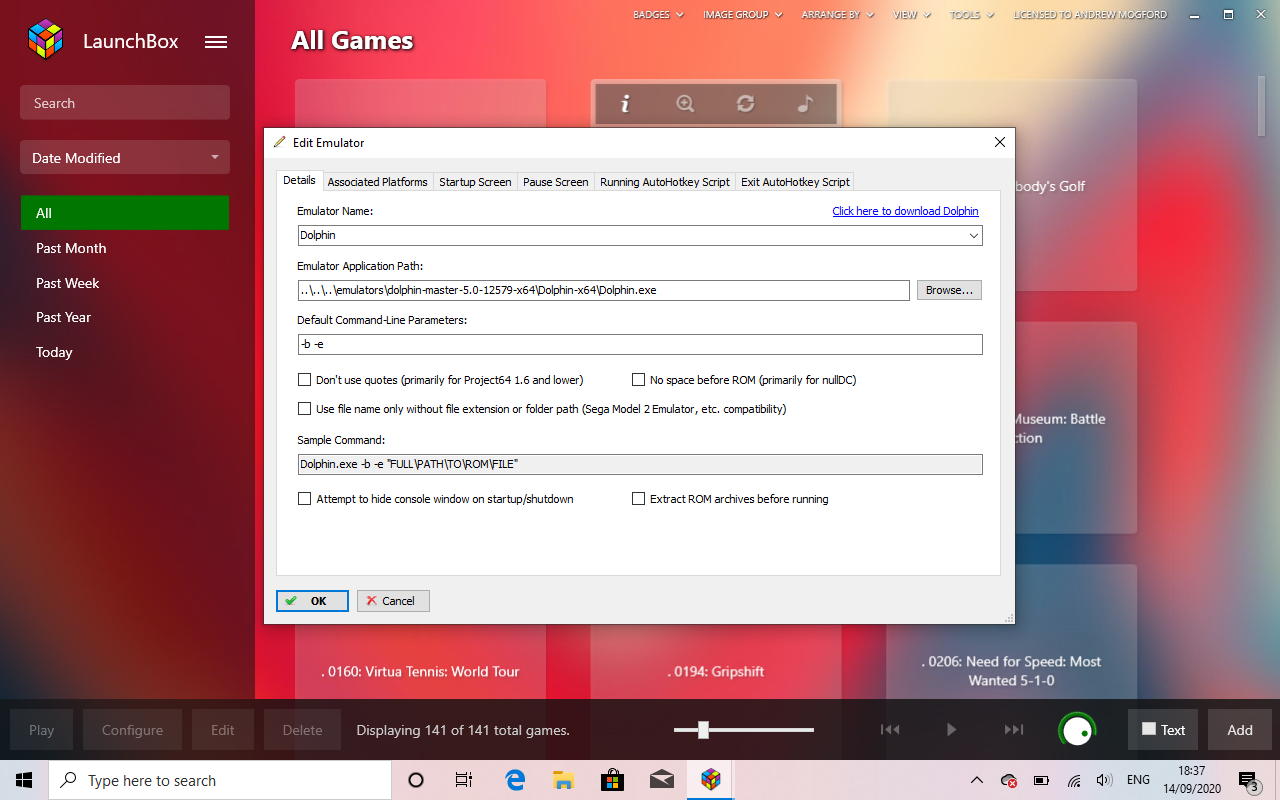
Task: Click the Configure button
Action: [132, 730]
